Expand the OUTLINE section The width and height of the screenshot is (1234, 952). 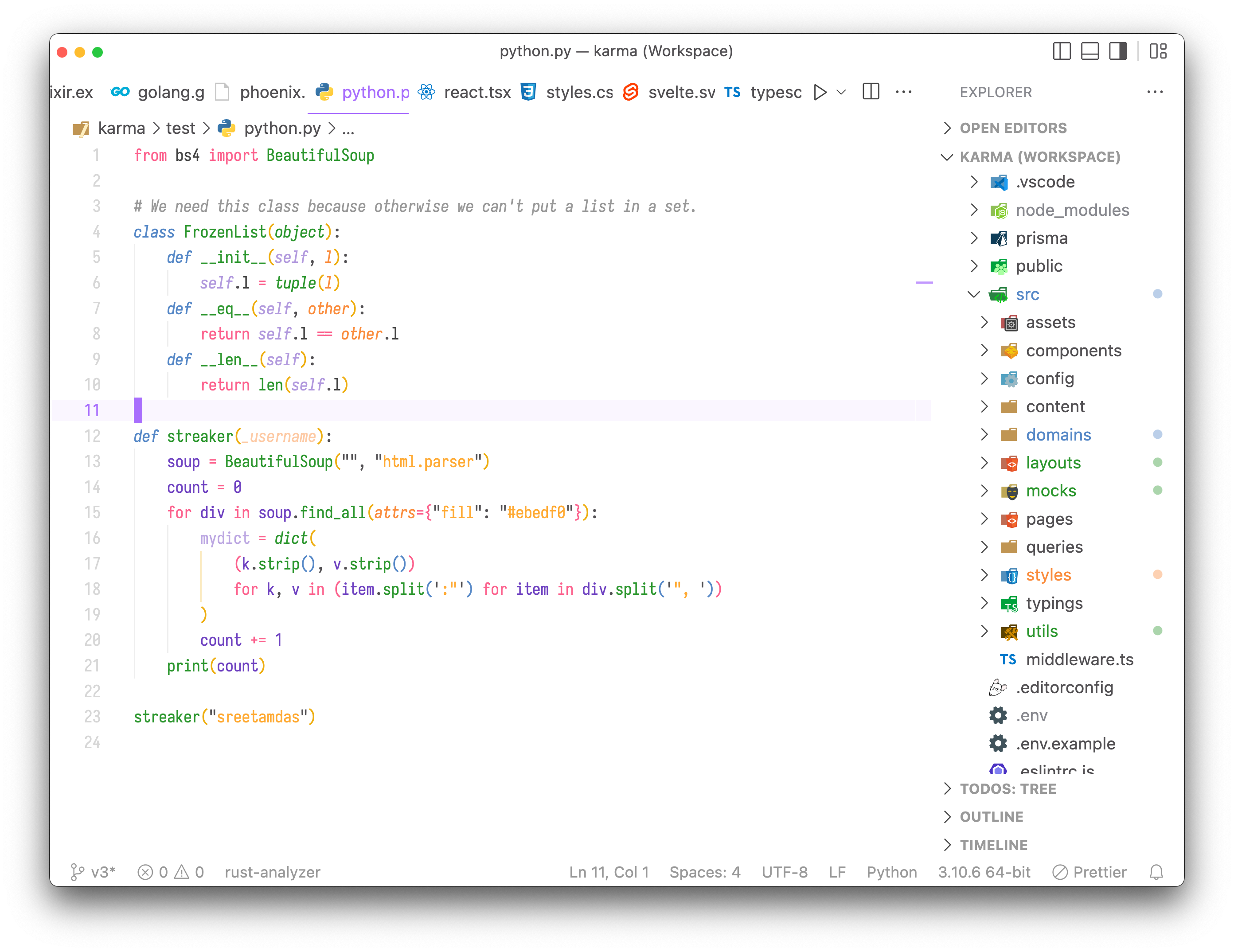click(x=991, y=817)
